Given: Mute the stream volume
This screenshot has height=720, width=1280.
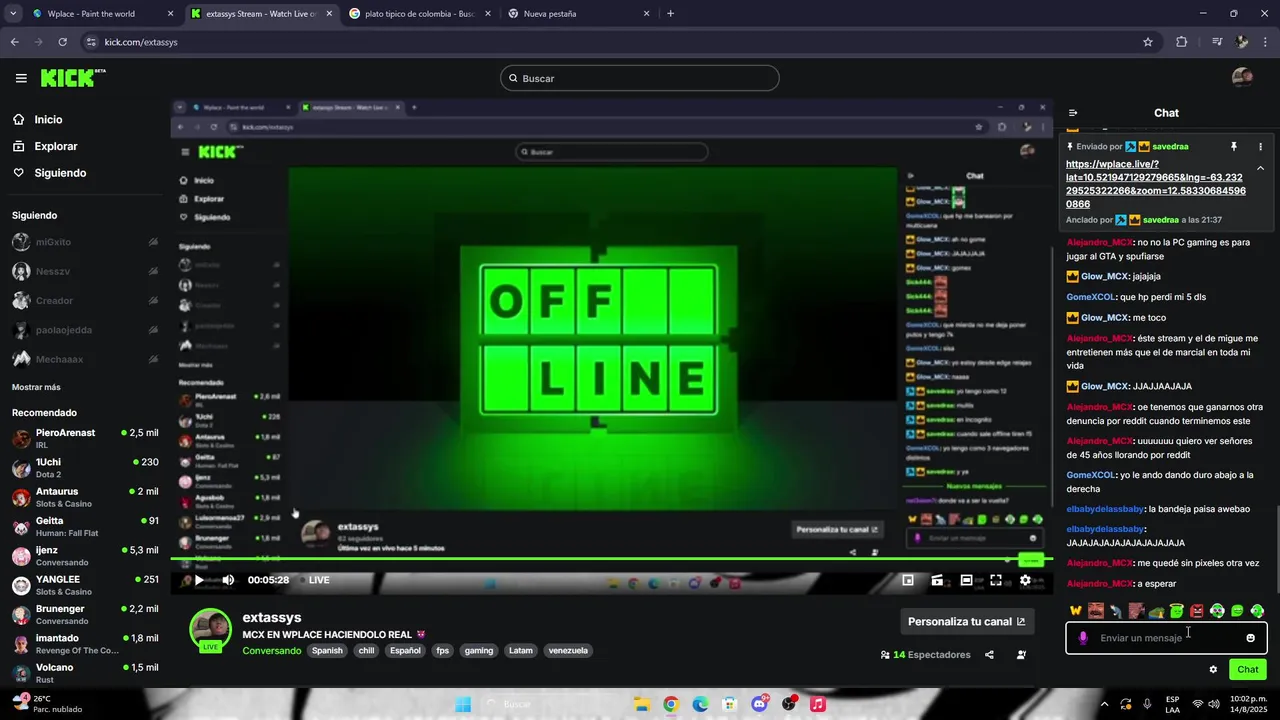Looking at the screenshot, I should tap(228, 580).
